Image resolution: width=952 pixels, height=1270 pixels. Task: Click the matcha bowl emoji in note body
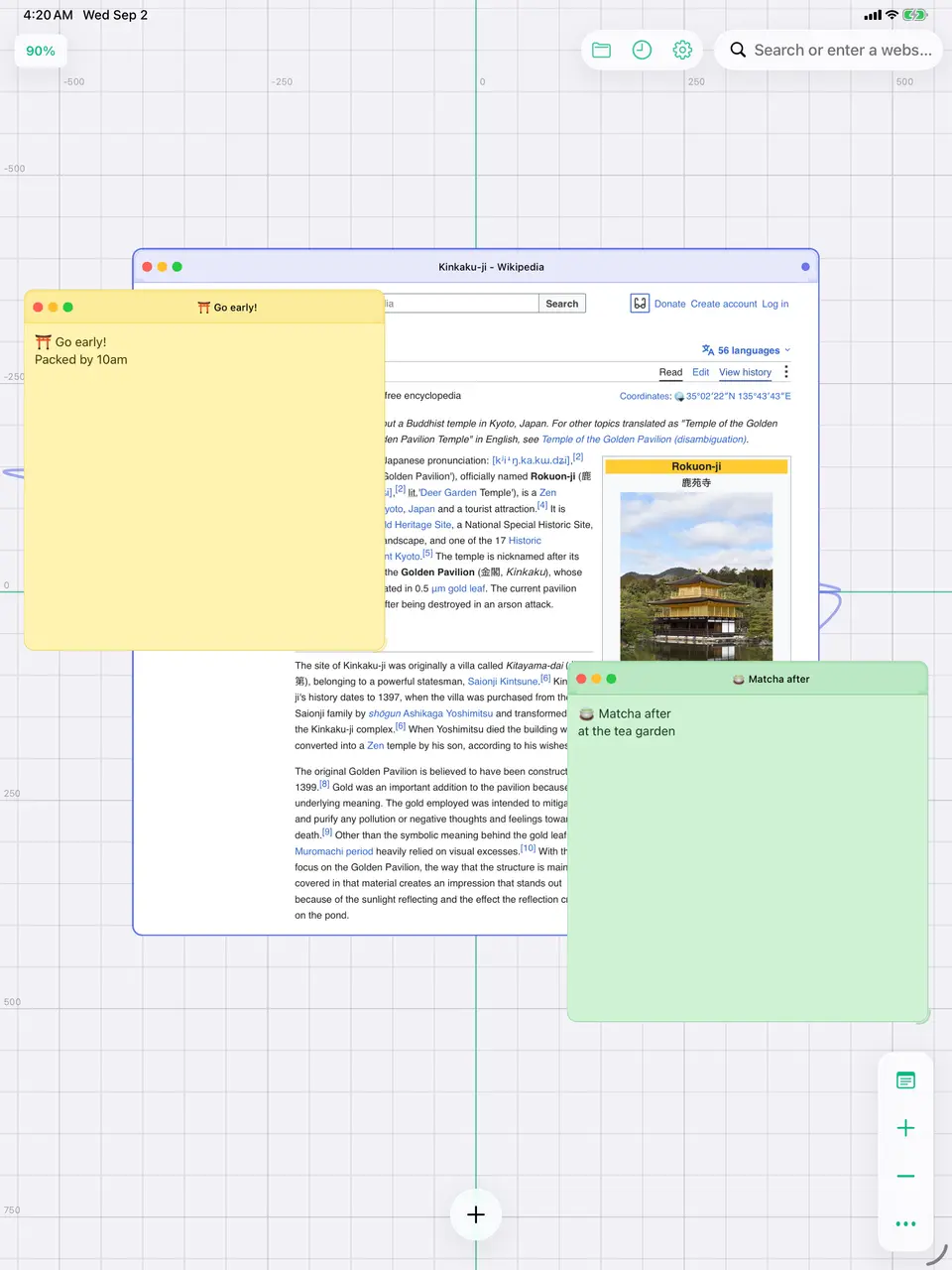point(586,714)
